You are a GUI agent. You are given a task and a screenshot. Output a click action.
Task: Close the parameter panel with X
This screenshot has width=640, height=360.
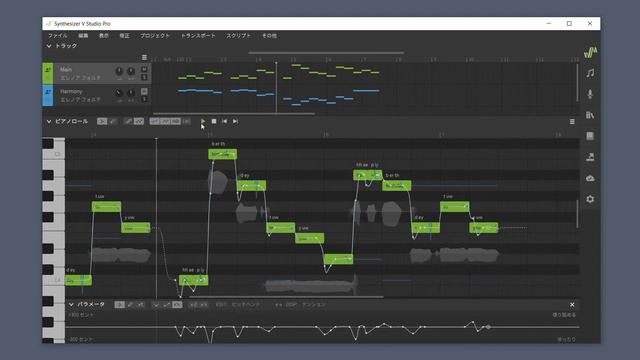[572, 304]
